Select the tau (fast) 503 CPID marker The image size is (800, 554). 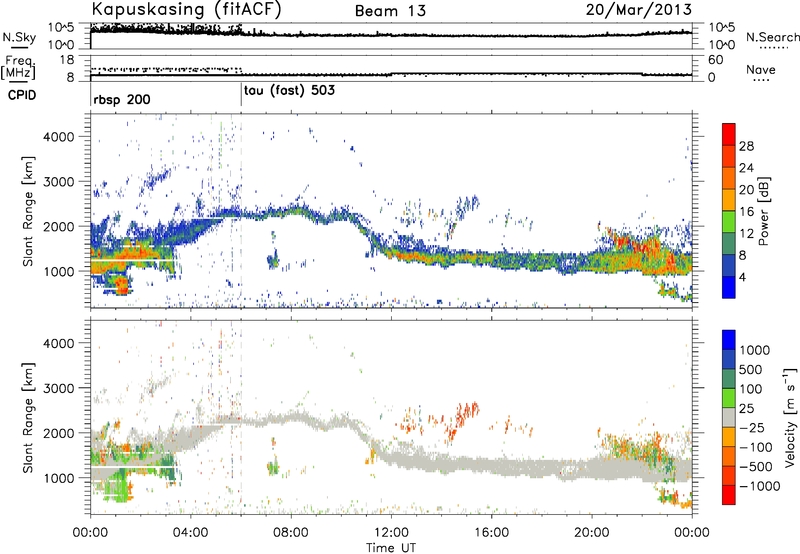pyautogui.click(x=290, y=91)
